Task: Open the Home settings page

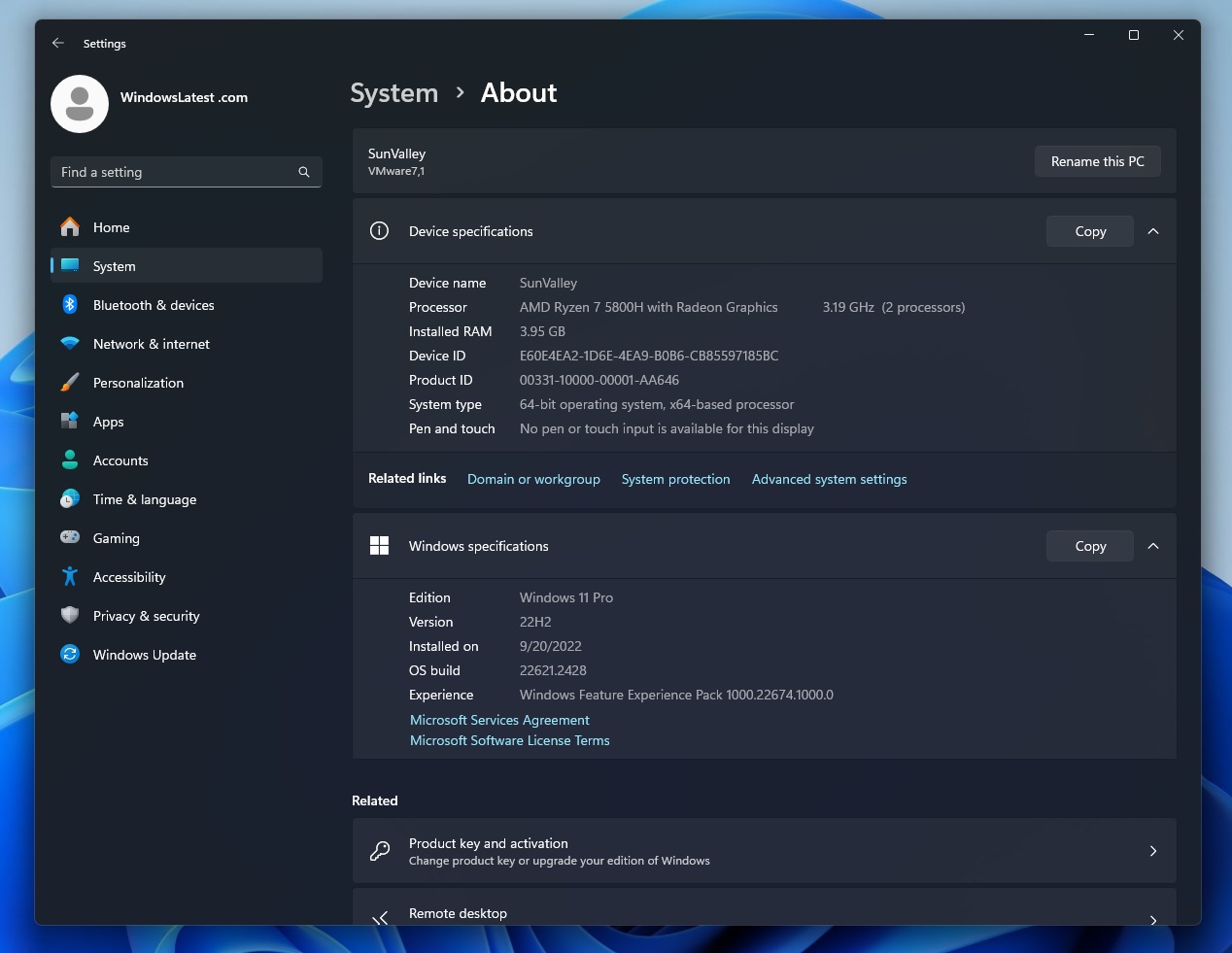Action: 187,226
